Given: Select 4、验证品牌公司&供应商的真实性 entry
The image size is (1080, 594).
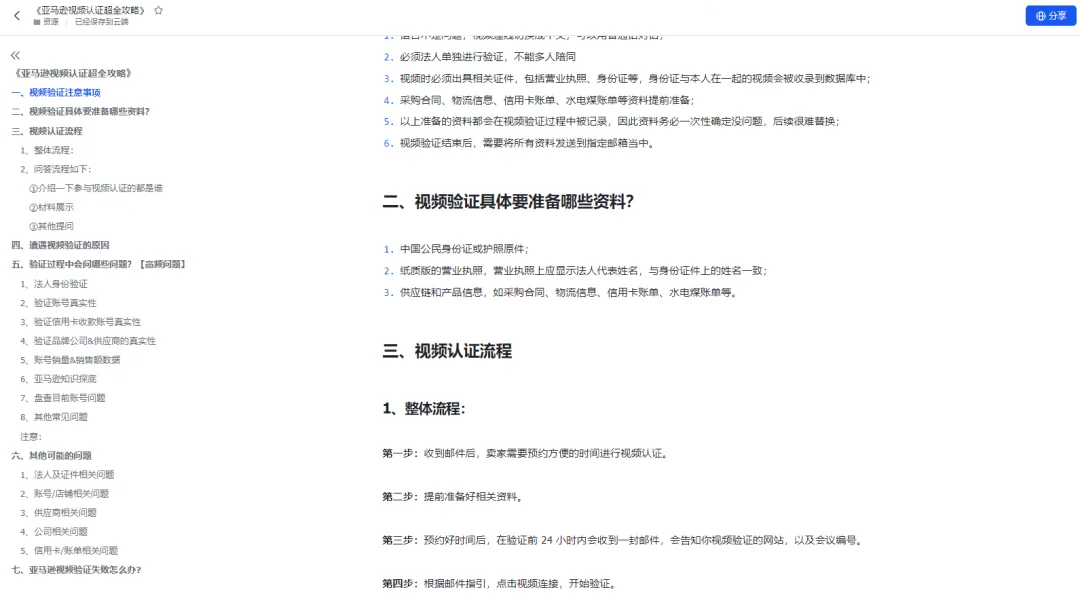Looking at the screenshot, I should 87,341.
